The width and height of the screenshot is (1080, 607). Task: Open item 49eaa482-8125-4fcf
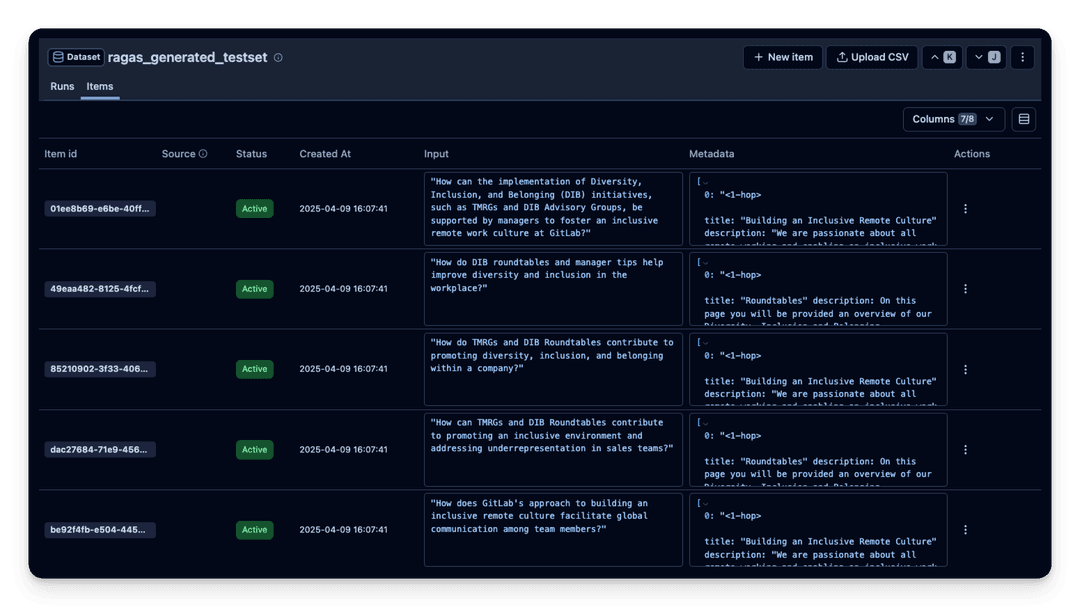100,289
